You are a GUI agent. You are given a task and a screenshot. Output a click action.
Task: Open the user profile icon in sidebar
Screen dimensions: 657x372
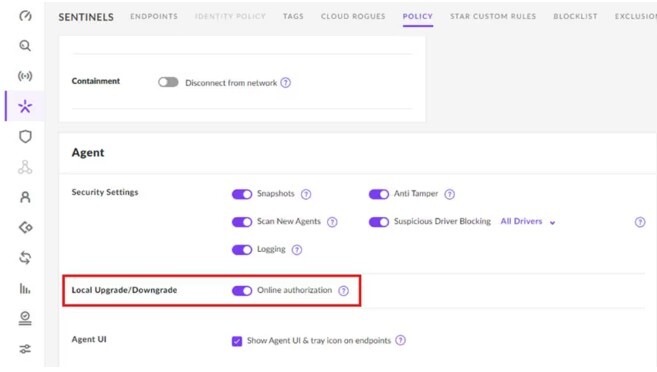pos(25,197)
